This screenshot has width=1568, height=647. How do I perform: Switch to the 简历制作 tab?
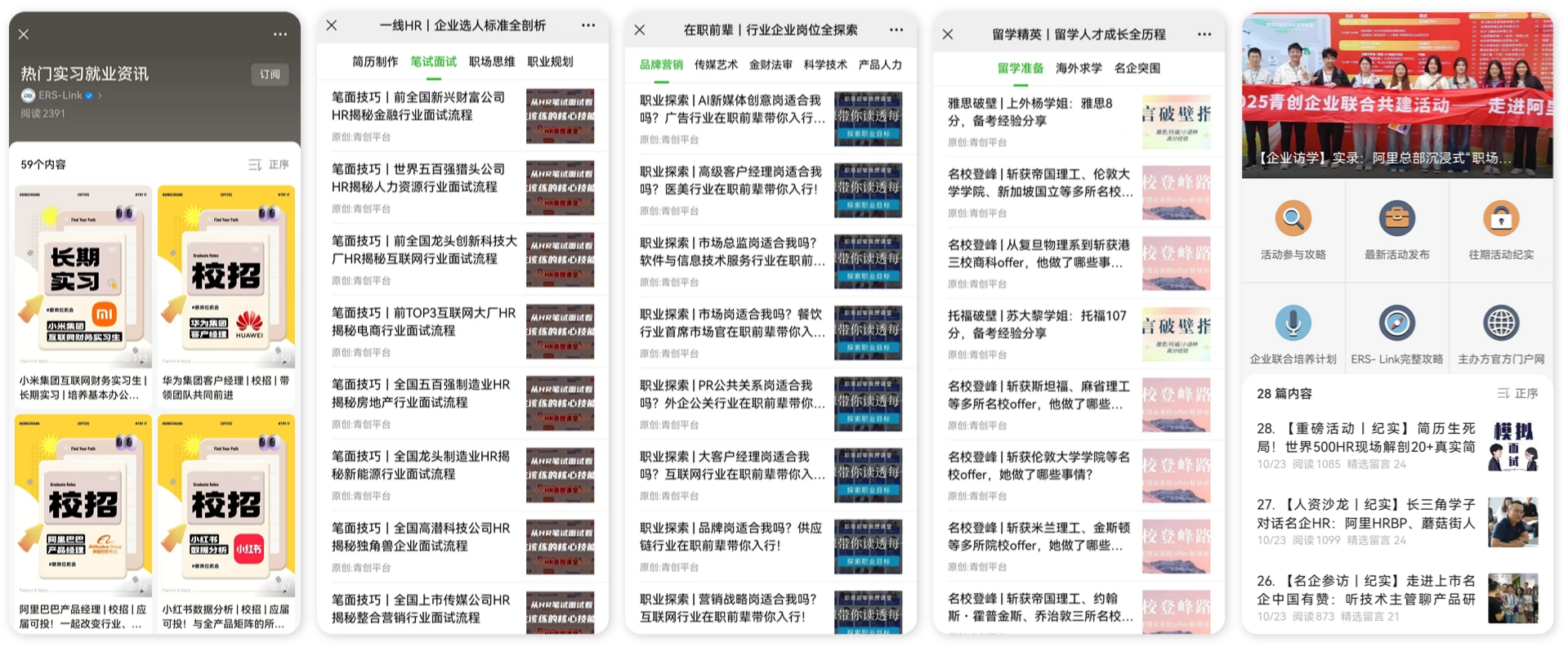[375, 62]
